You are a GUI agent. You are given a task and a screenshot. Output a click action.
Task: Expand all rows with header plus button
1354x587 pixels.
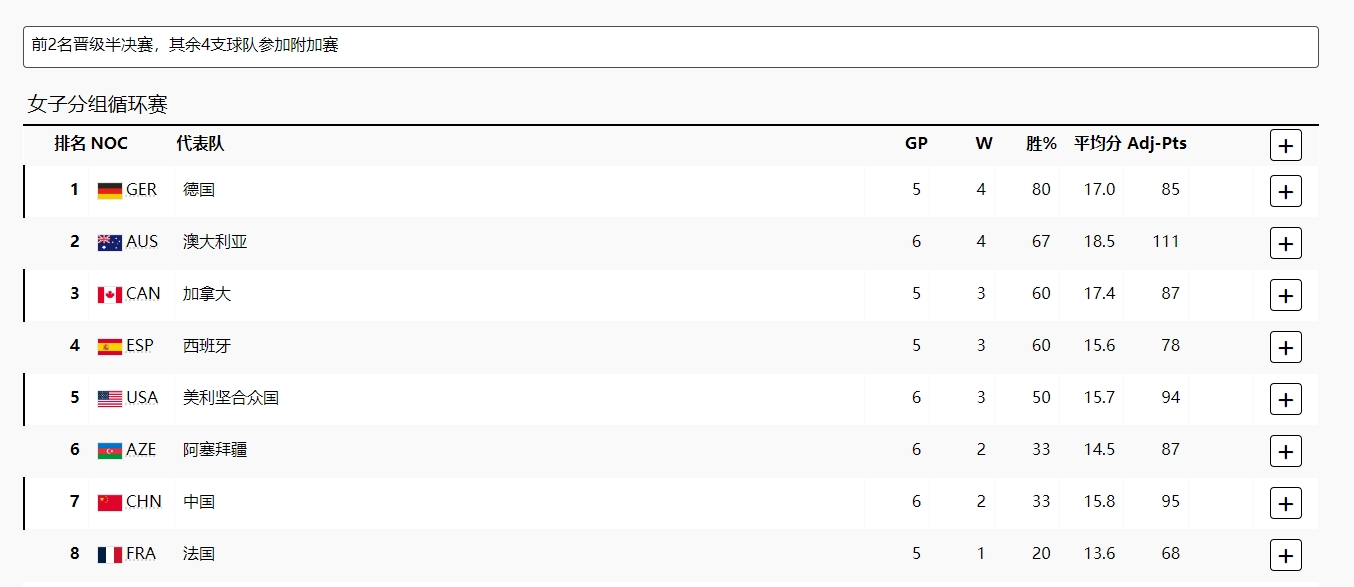pyautogui.click(x=1285, y=145)
